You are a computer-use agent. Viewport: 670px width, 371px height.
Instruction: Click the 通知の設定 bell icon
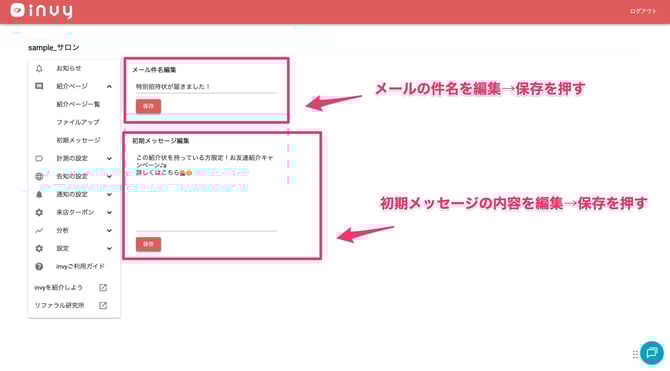[x=39, y=194]
